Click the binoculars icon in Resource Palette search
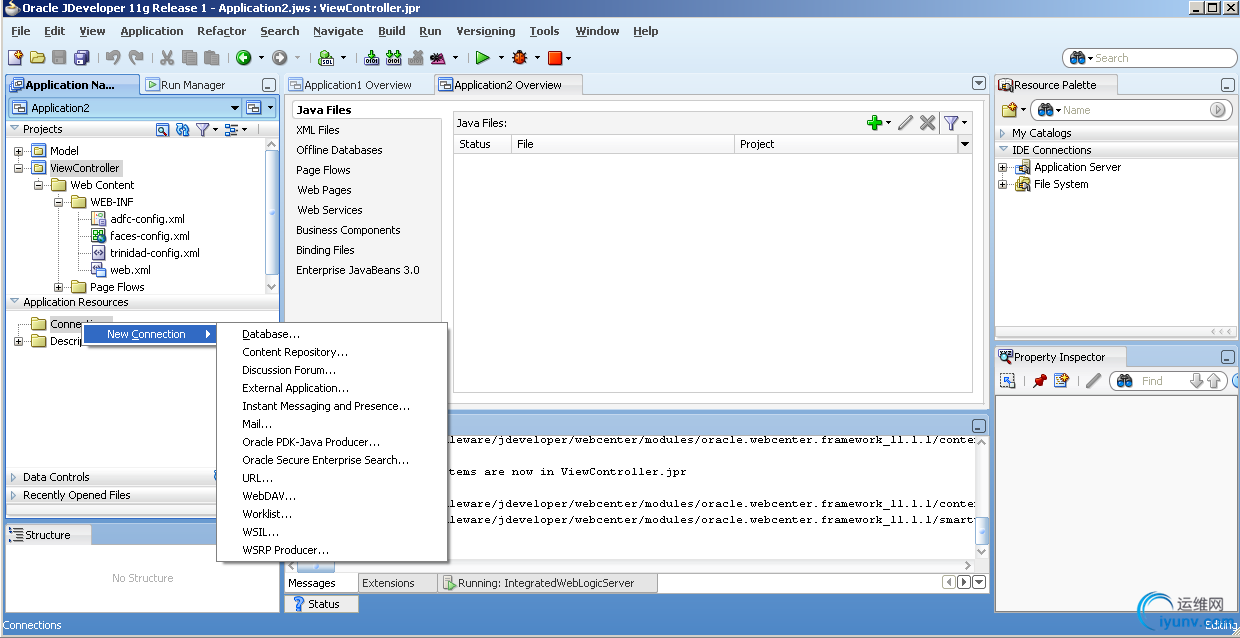 tap(1046, 110)
